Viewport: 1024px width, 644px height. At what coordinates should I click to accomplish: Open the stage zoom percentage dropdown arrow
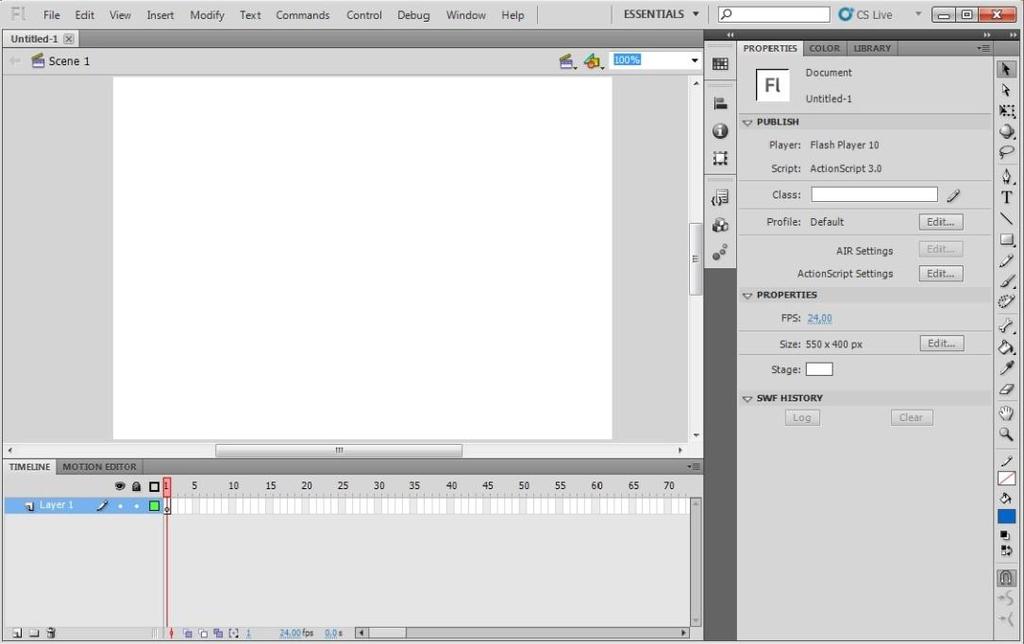coord(694,61)
